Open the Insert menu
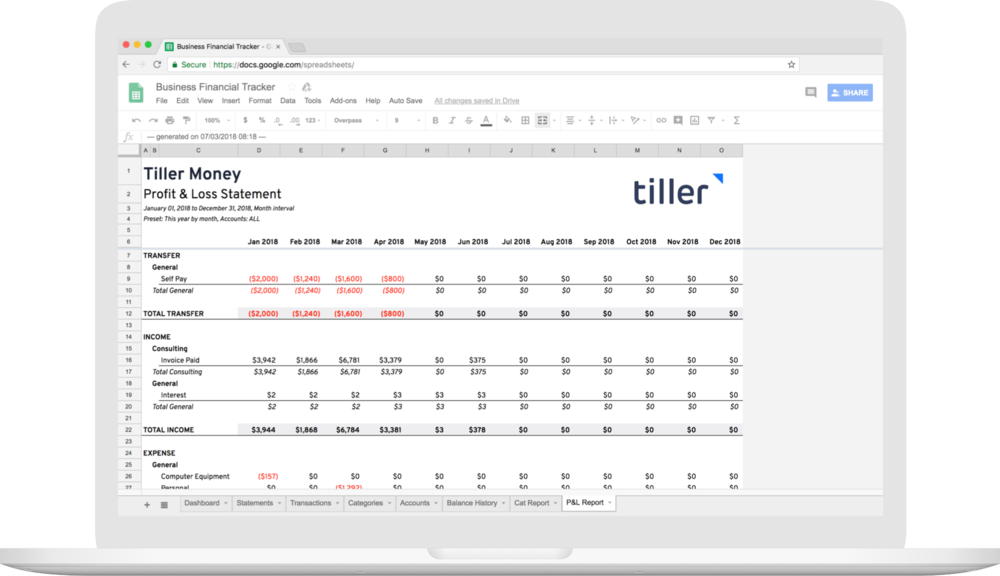The width and height of the screenshot is (1000, 576). click(x=231, y=101)
